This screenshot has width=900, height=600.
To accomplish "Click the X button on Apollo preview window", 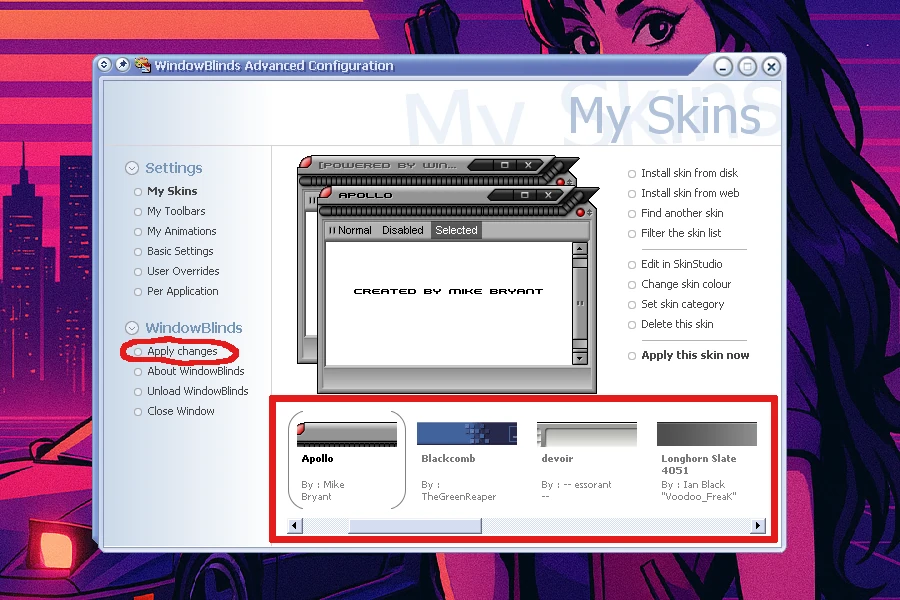I will 548,195.
